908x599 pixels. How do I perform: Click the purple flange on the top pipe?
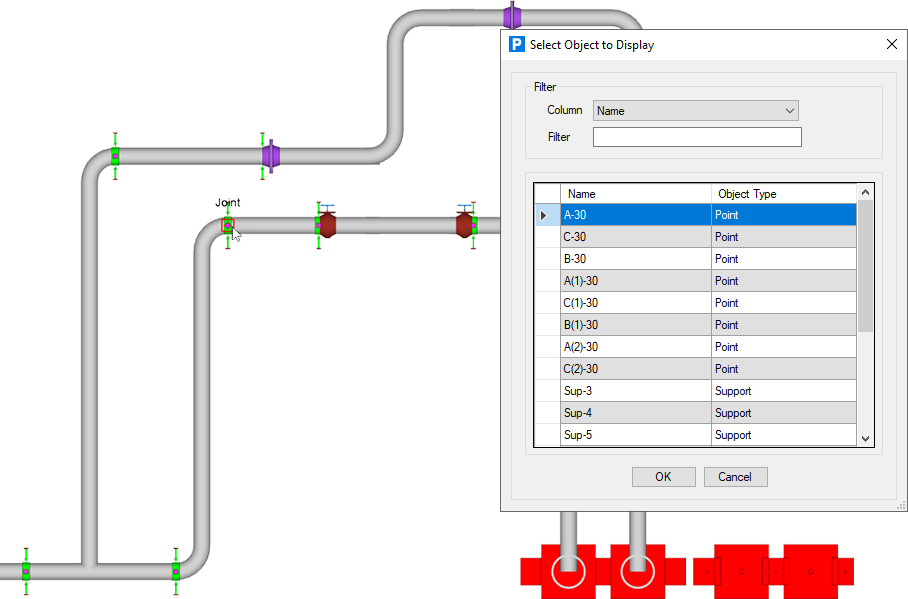coord(512,15)
